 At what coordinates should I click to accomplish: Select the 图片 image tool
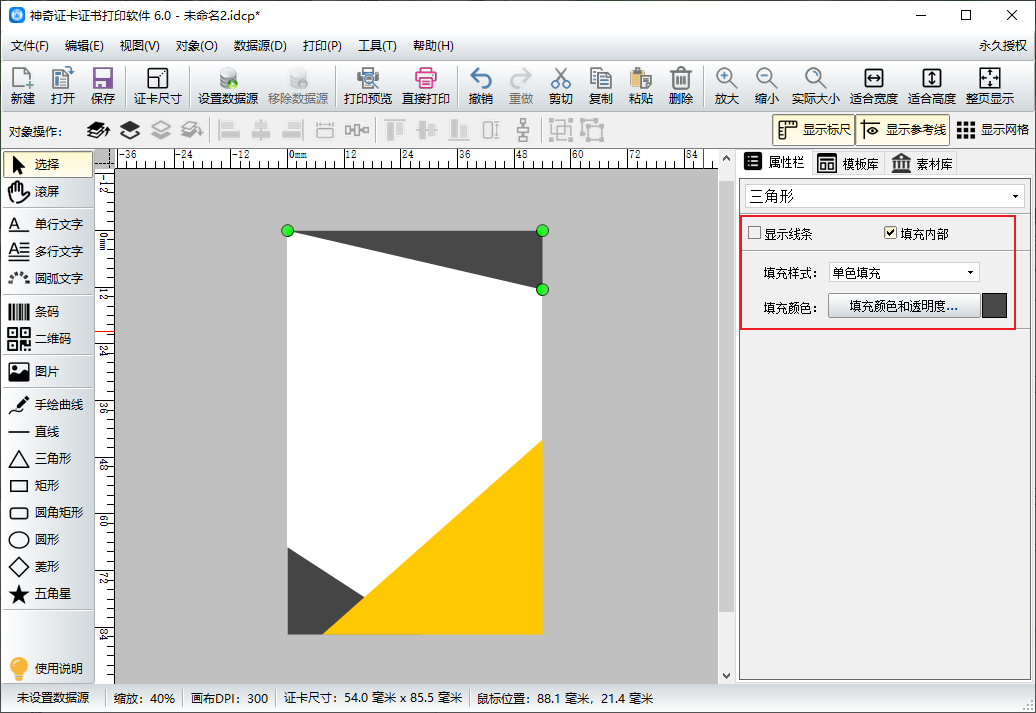(48, 372)
